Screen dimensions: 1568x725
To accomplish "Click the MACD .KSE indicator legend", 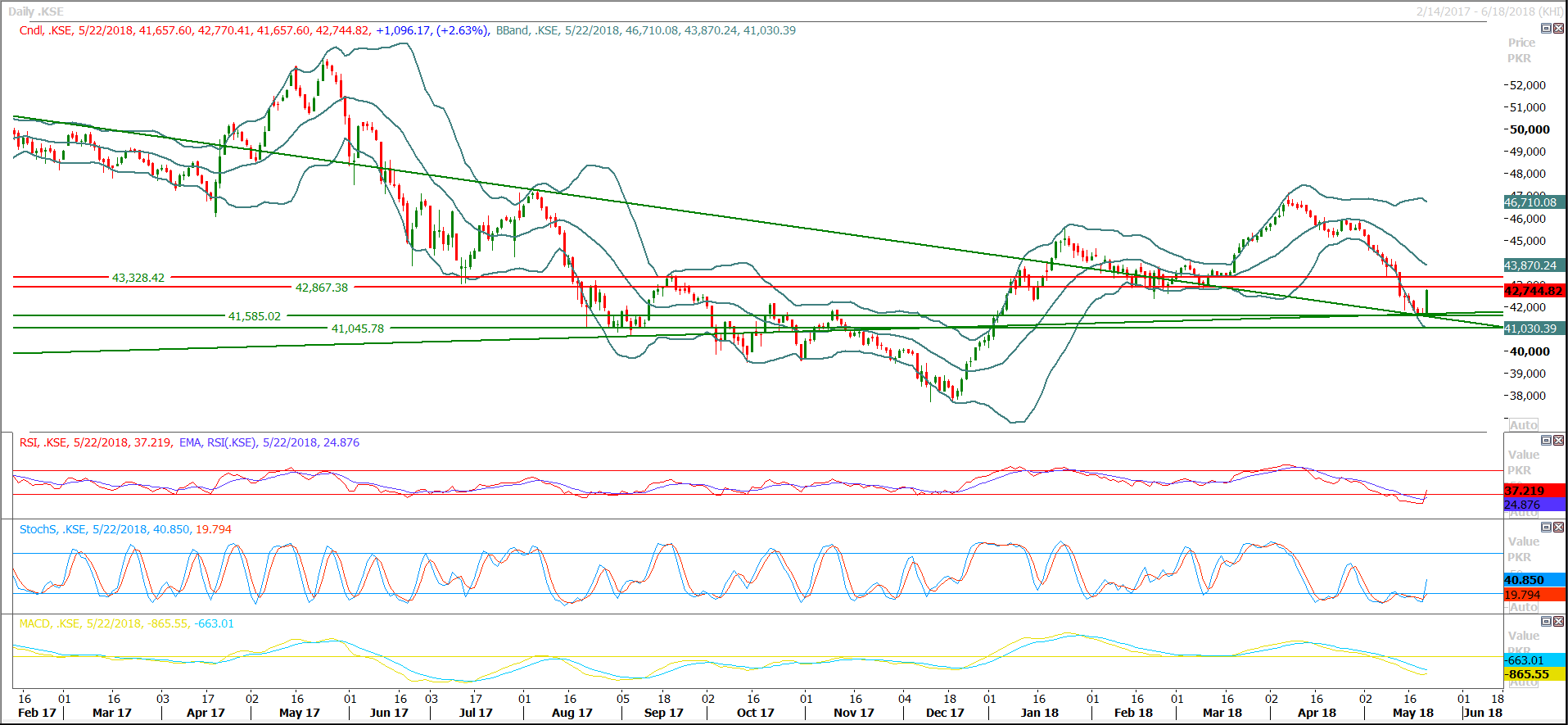I will pyautogui.click(x=126, y=623).
